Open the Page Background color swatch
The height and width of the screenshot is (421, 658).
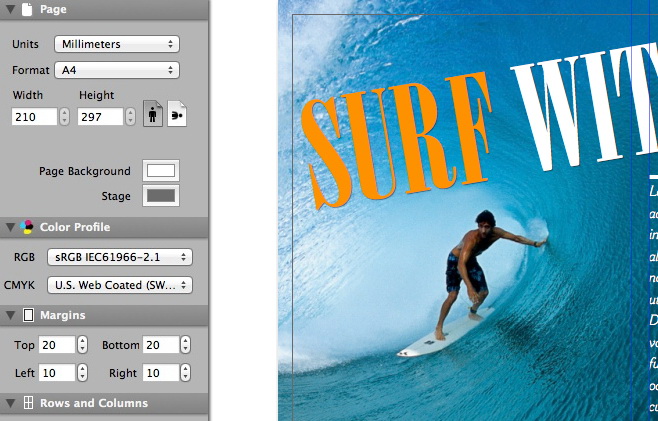161,170
